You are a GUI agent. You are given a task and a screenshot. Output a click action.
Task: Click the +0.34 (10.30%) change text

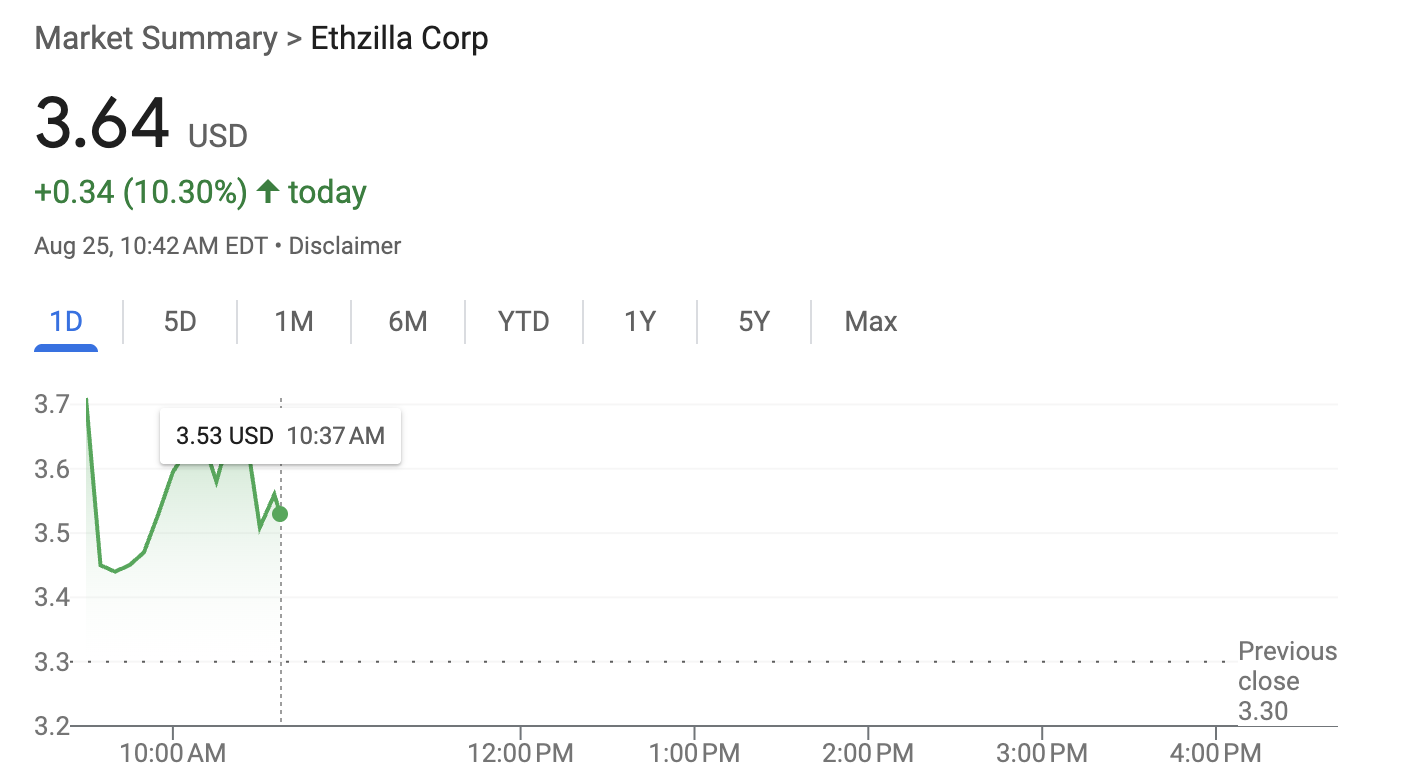pyautogui.click(x=140, y=191)
